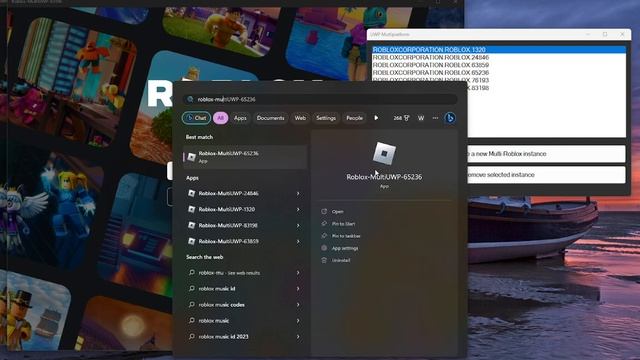
Task: Show more search filters with the arrow
Action: (376, 118)
